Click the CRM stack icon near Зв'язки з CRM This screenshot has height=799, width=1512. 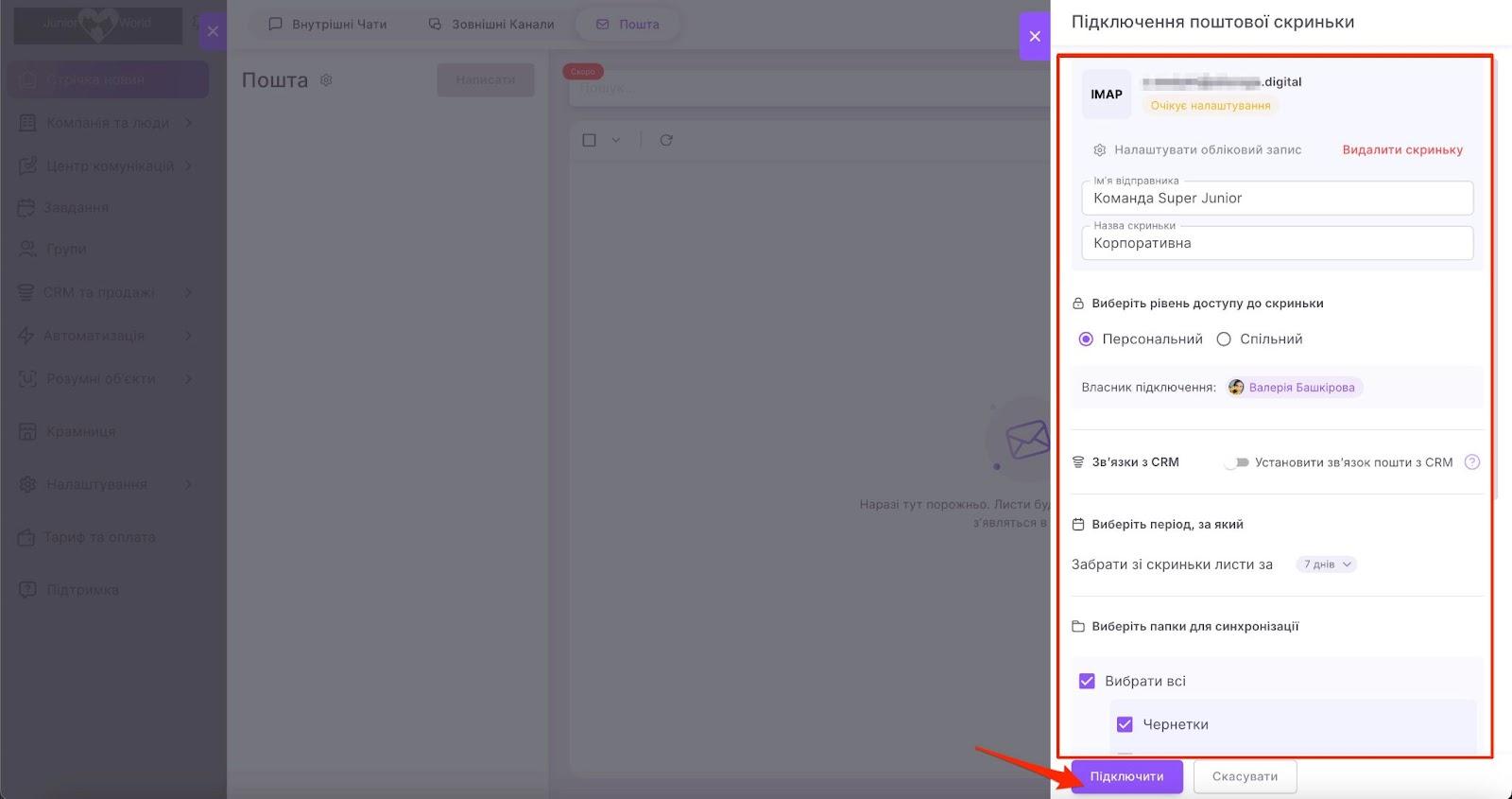tap(1077, 462)
